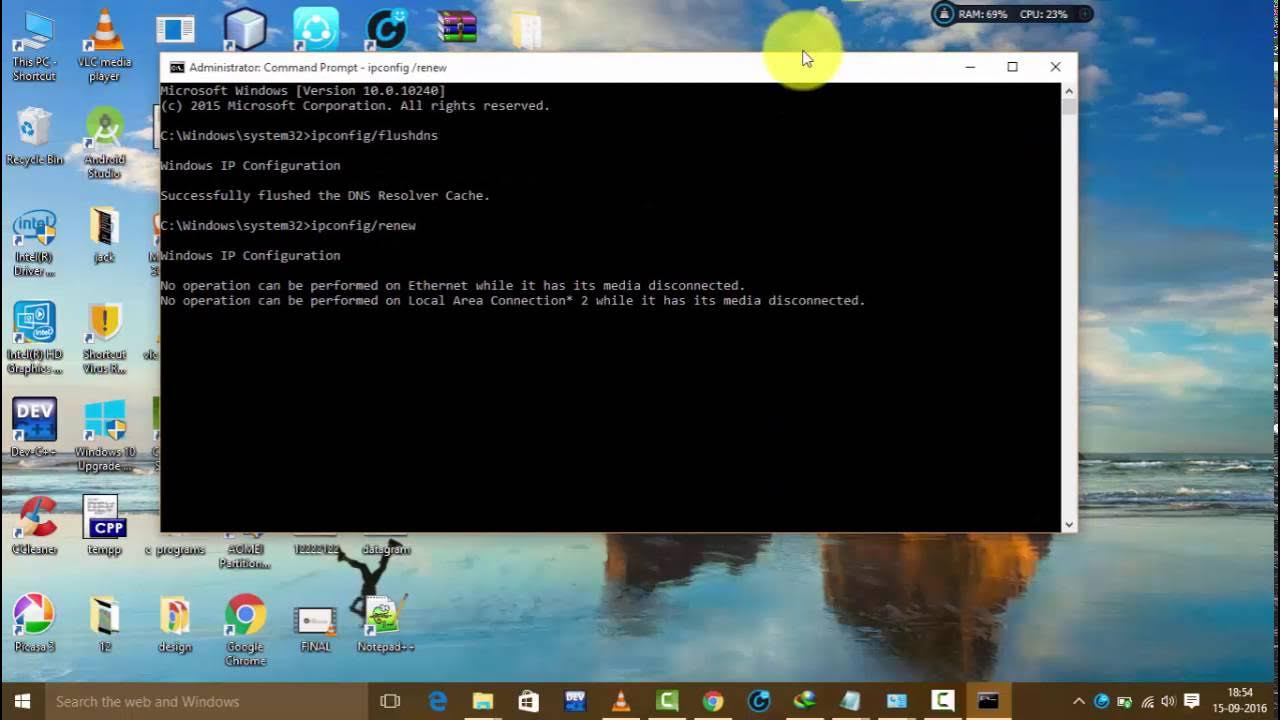Open Task View from the taskbar
The image size is (1280, 720).
point(390,701)
